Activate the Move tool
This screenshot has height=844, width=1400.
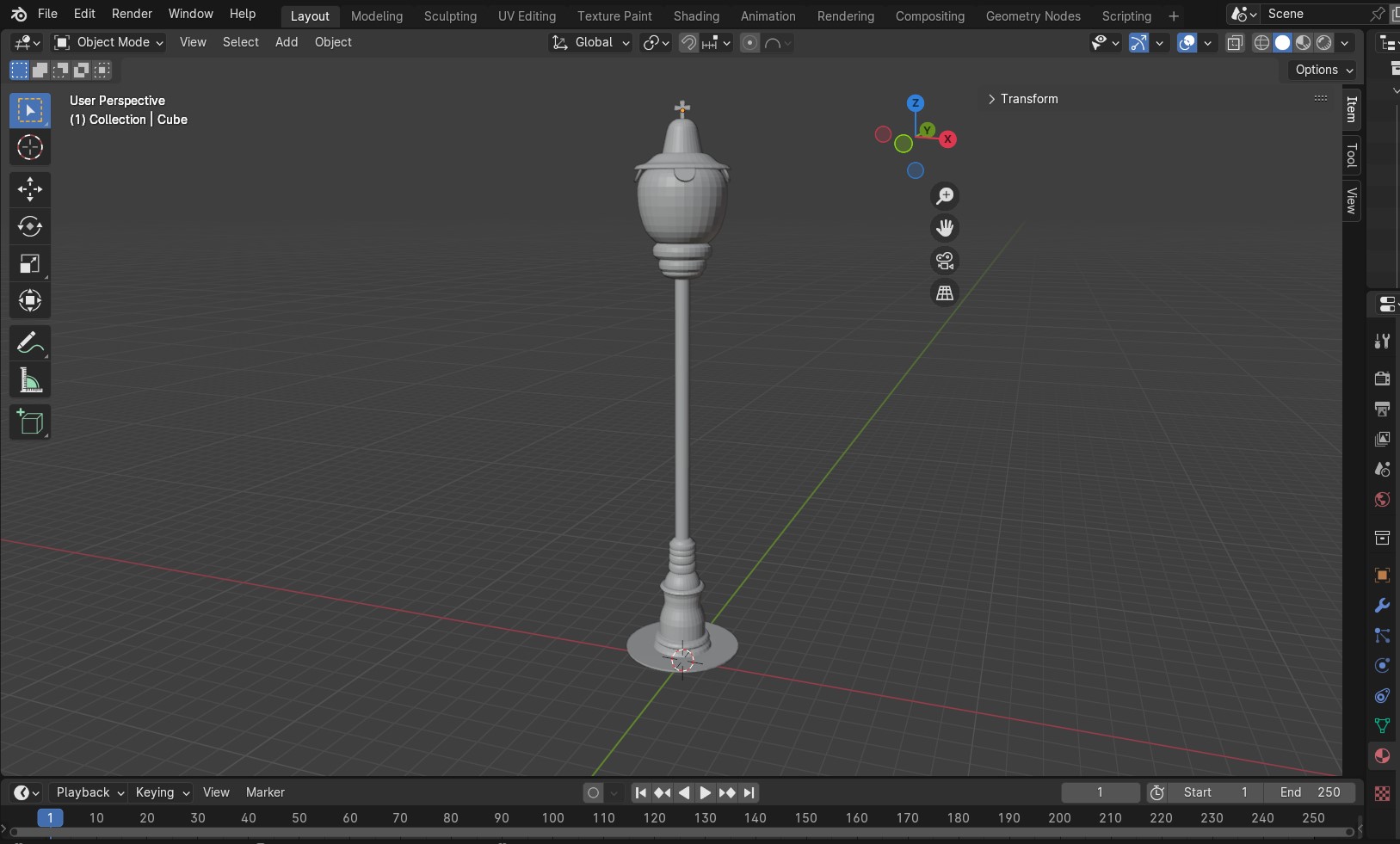click(x=30, y=189)
